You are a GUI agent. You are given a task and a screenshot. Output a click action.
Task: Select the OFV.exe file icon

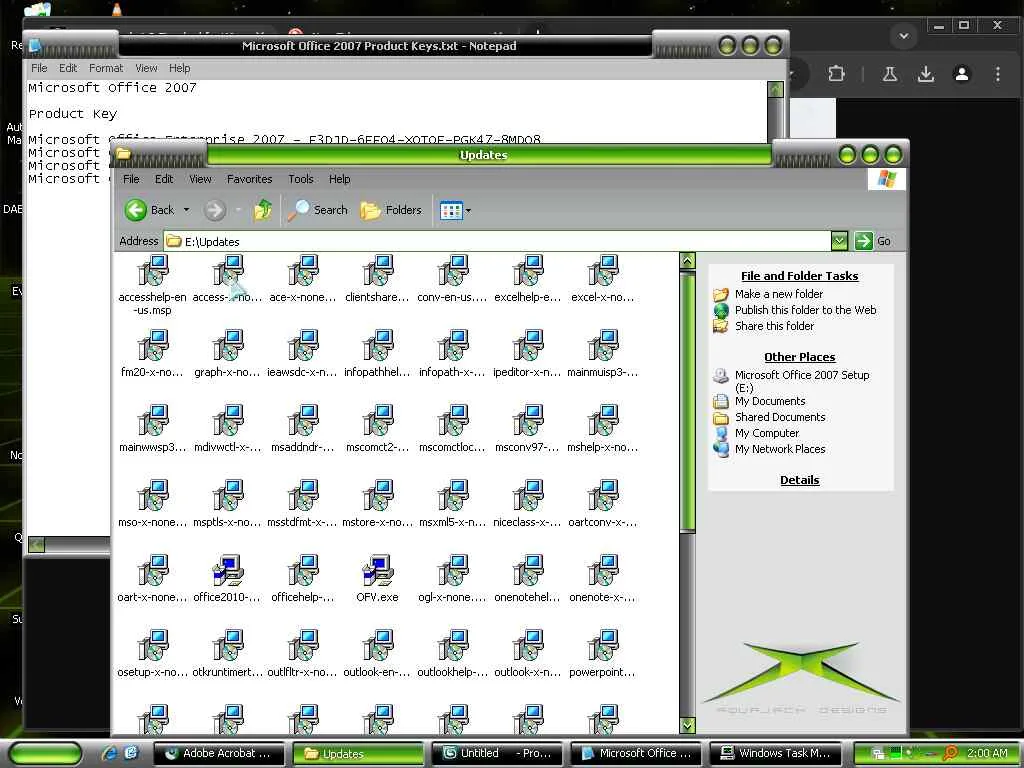378,570
